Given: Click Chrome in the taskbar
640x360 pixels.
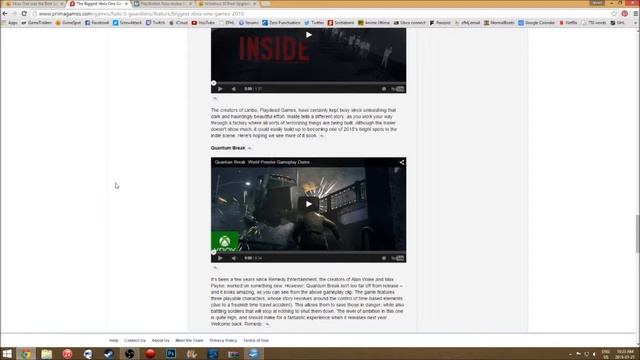Looking at the screenshot, I should pyautogui.click(x=26, y=354).
